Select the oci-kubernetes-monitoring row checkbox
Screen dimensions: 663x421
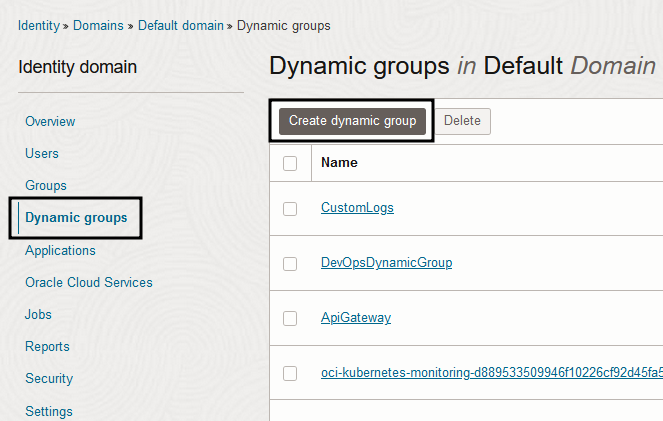pos(290,373)
